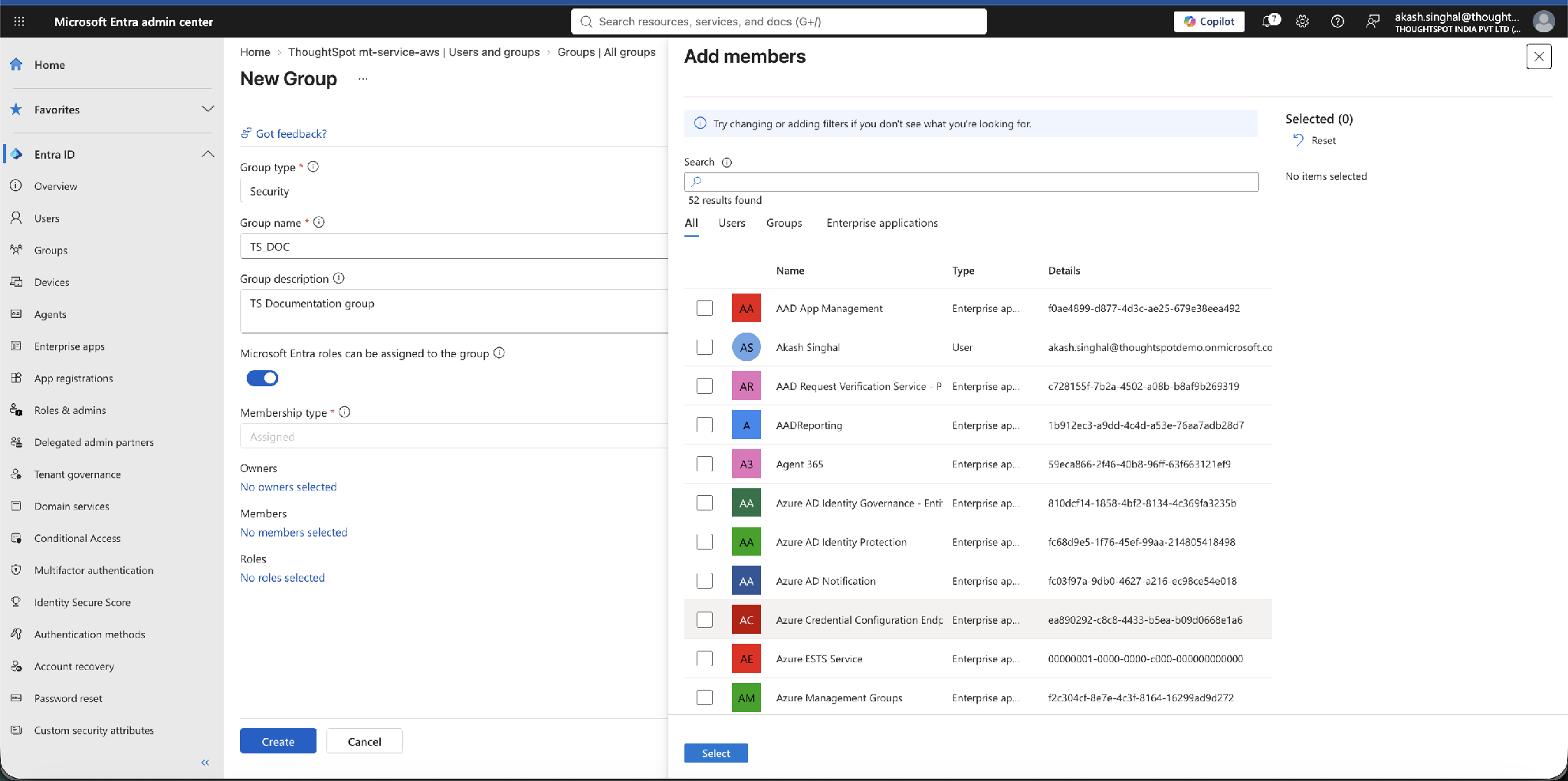The image size is (1568, 781).
Task: Expand the Favorites section chevron
Action: (x=208, y=109)
